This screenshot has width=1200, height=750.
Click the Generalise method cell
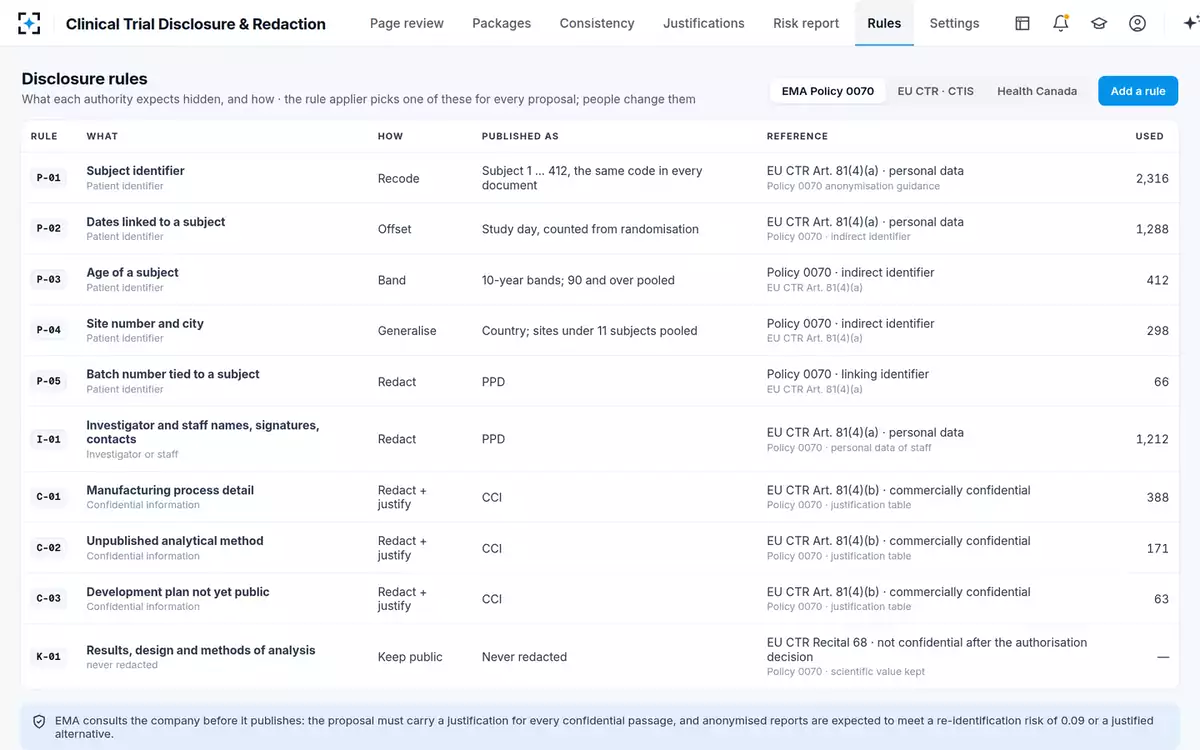tap(407, 331)
